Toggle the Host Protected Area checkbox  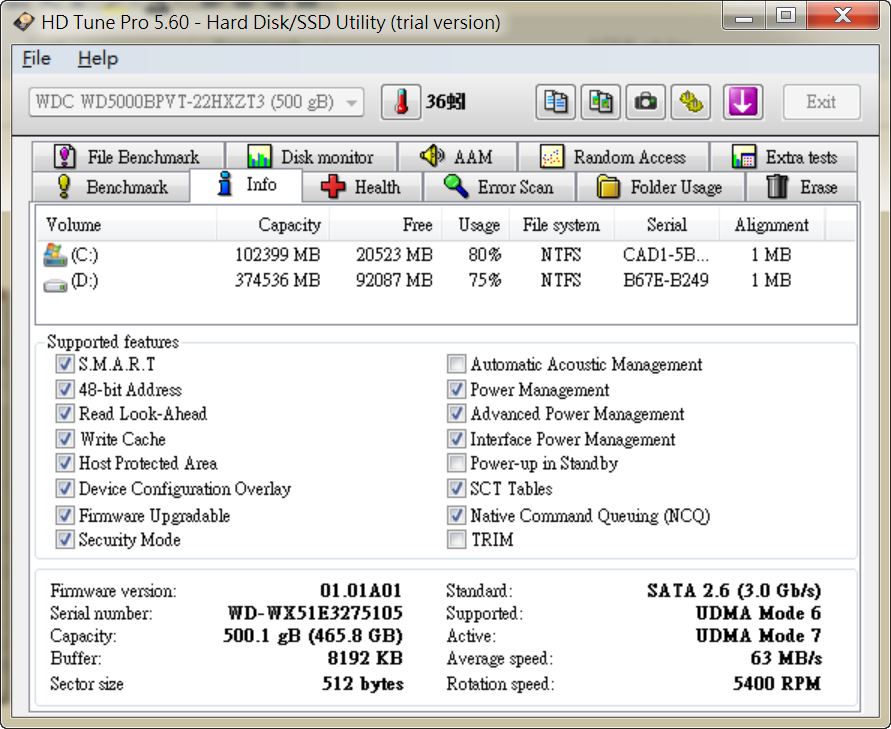point(65,463)
